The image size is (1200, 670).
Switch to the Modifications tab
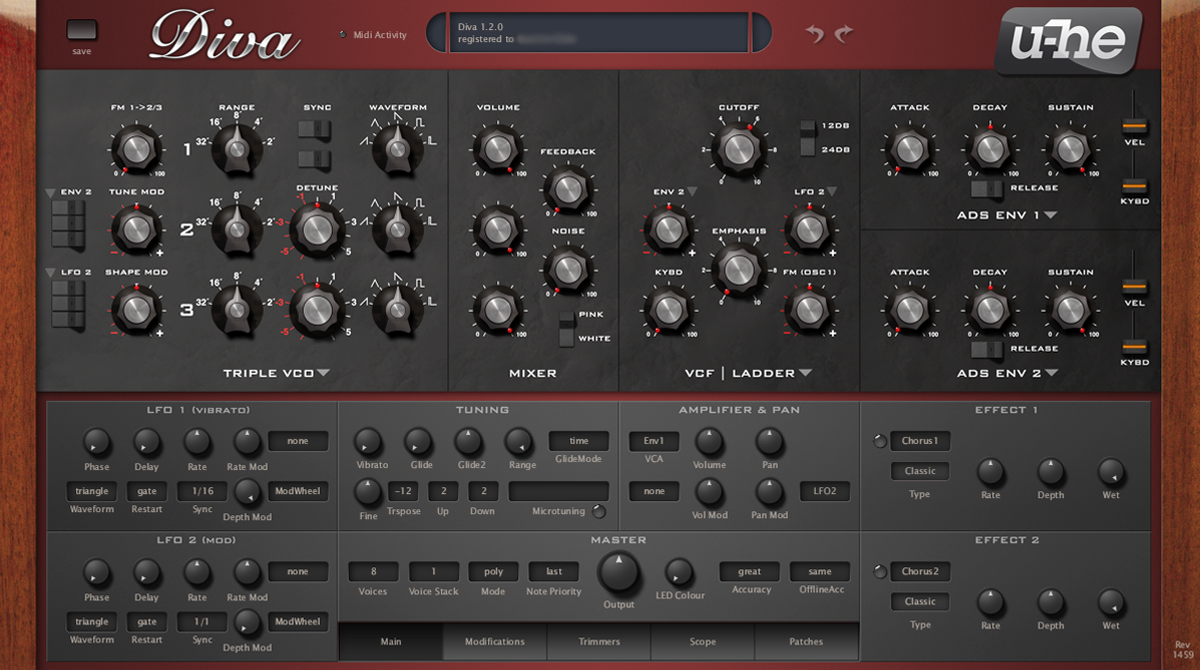[x=494, y=641]
